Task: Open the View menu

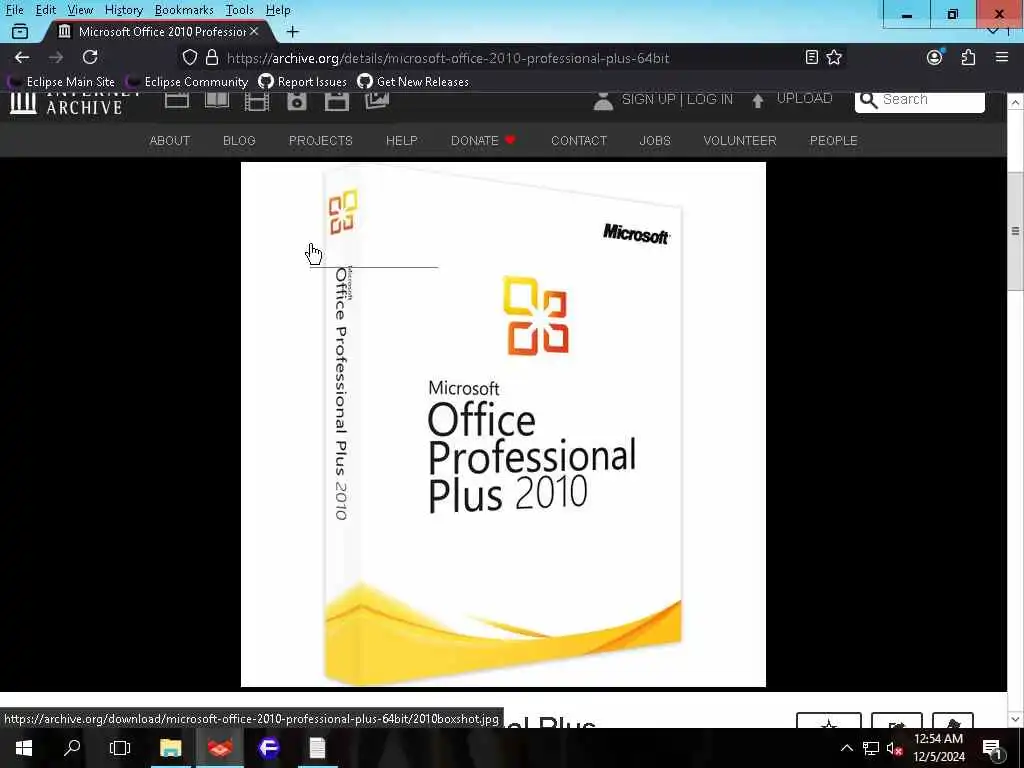Action: tap(80, 10)
